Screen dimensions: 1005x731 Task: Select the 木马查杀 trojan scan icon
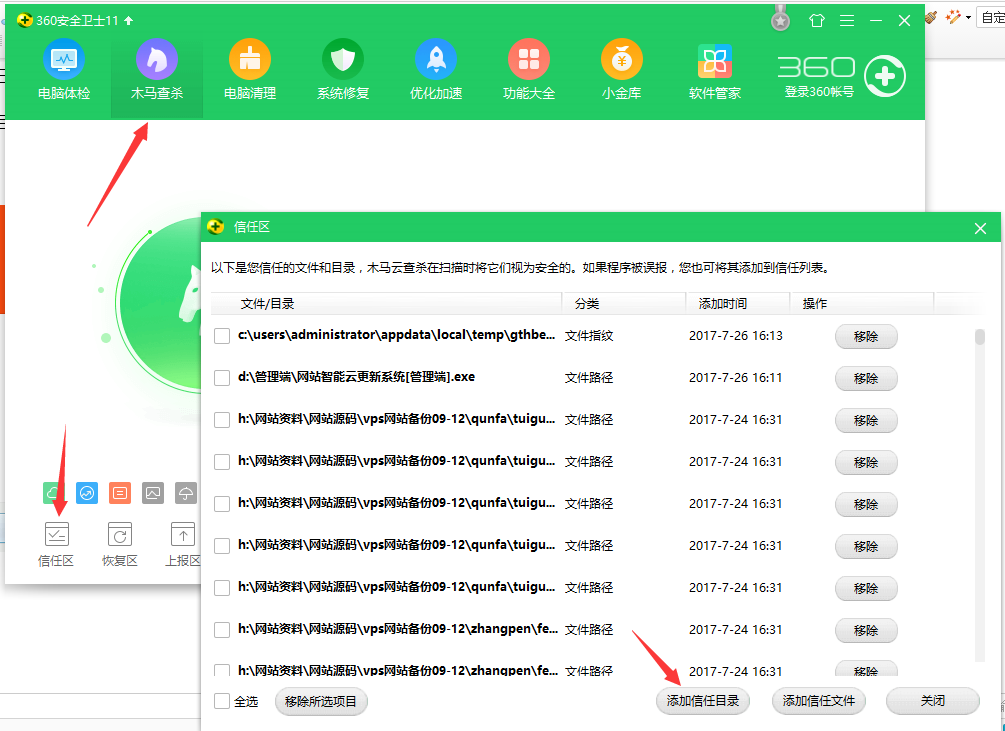[157, 60]
